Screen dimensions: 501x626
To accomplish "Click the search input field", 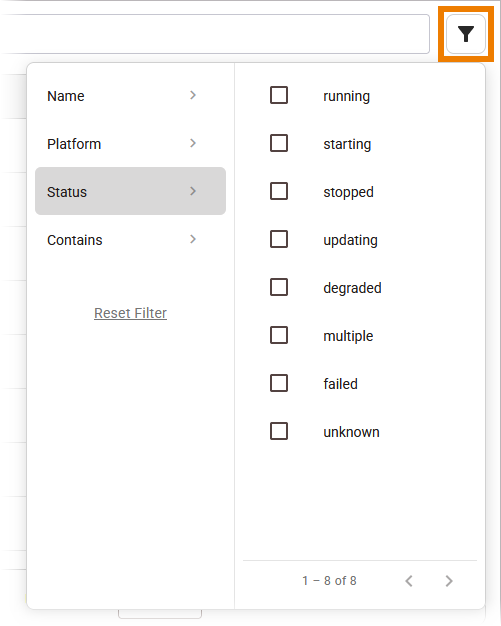I will tap(215, 34).
